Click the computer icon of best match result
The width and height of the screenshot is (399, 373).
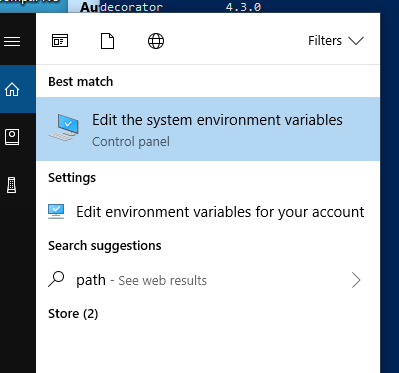(64, 127)
